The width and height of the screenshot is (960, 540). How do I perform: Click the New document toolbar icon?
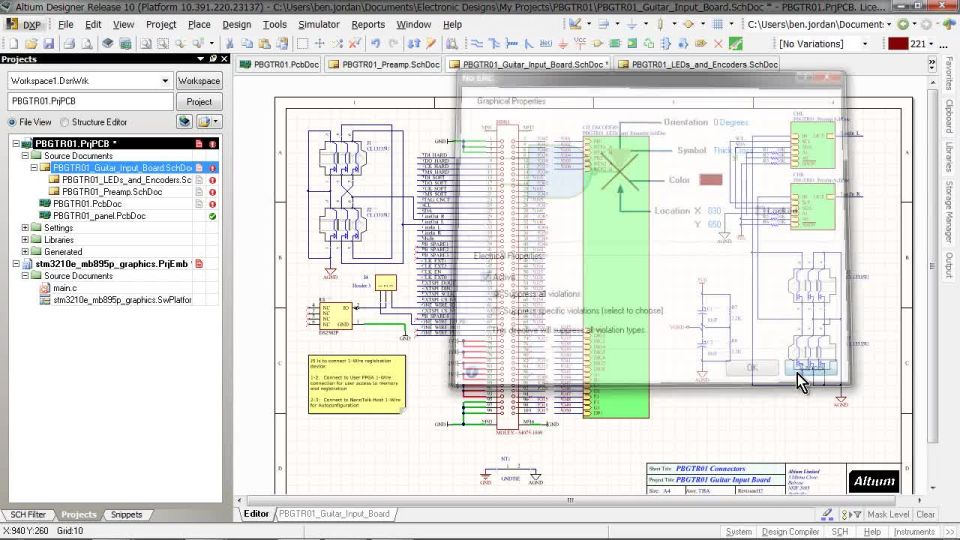pos(13,44)
